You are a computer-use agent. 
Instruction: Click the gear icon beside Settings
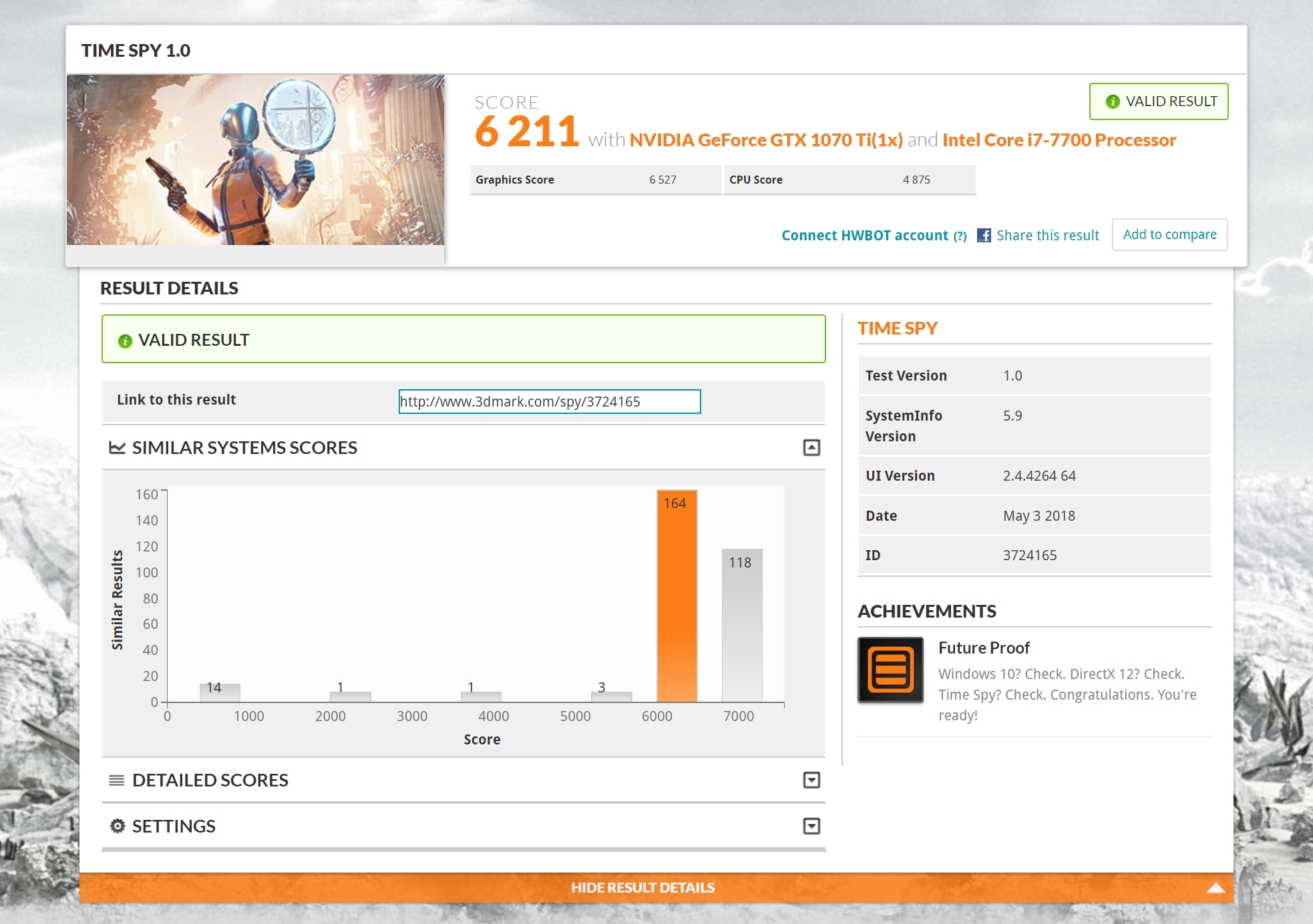pos(118,826)
